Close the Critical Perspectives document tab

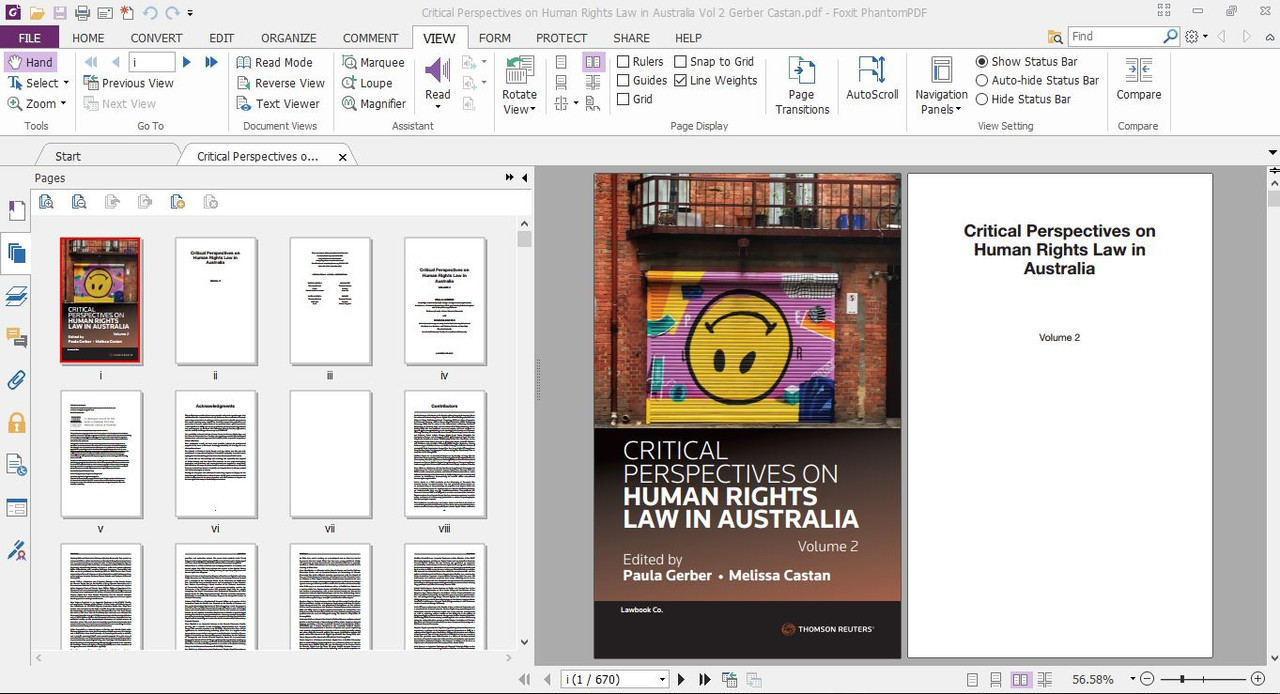point(343,157)
